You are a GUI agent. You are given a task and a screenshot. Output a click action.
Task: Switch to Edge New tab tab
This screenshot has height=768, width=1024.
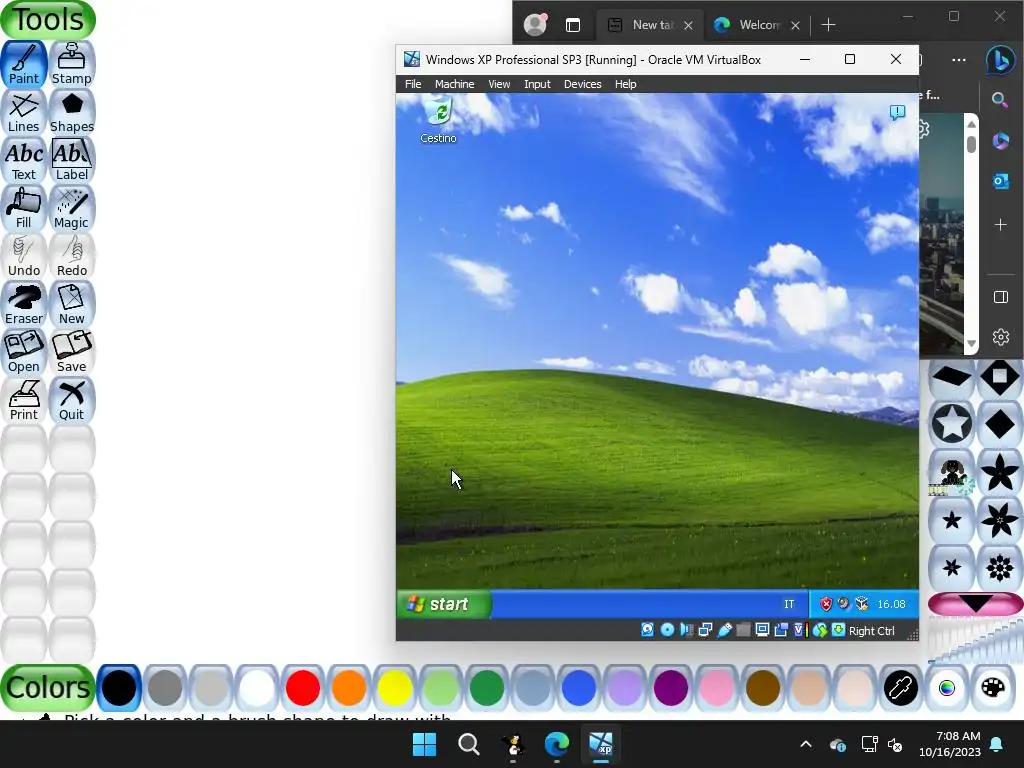651,25
